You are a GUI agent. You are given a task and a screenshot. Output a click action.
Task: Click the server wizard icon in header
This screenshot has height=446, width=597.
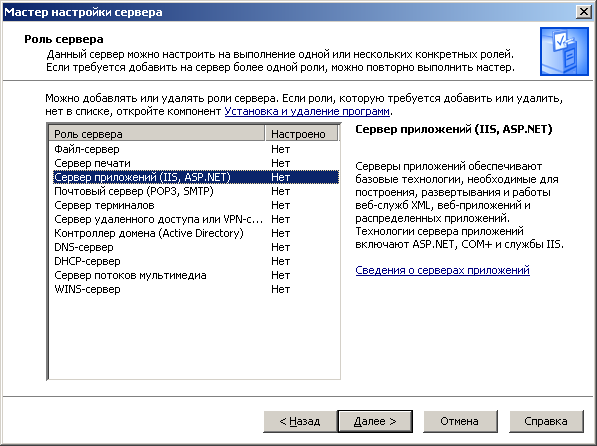click(x=564, y=52)
